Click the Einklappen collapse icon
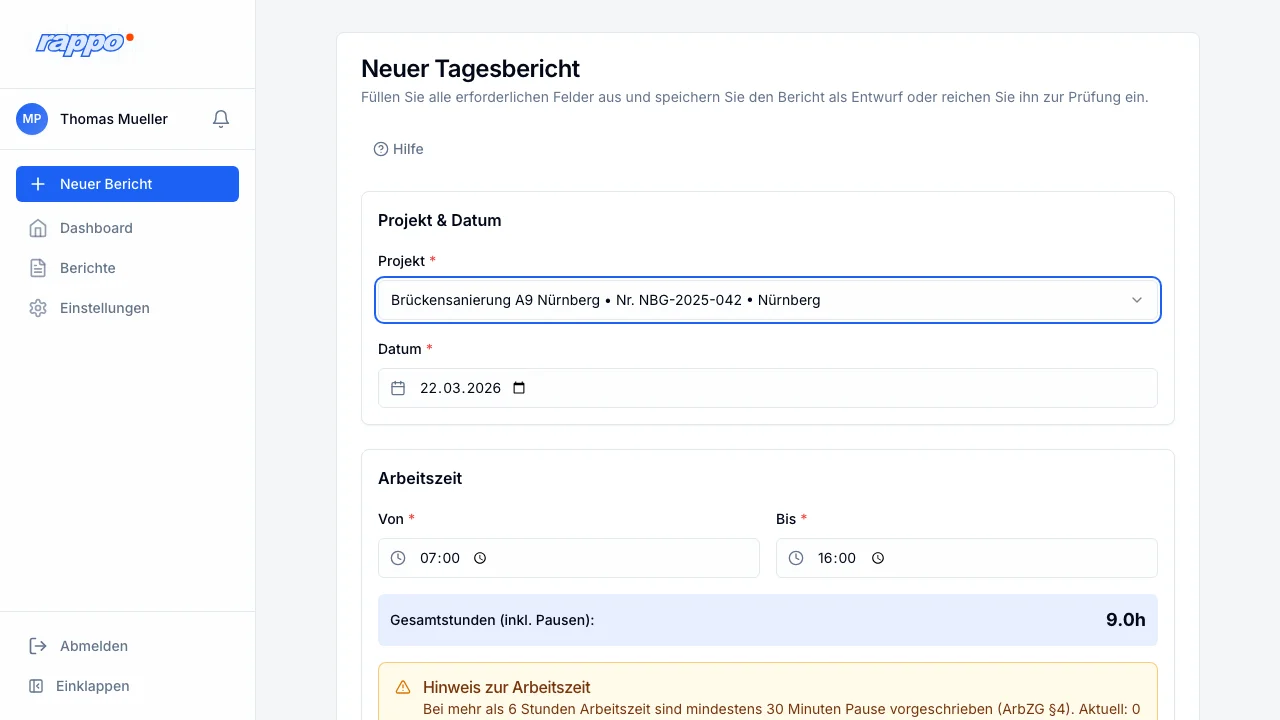The image size is (1280, 720). pos(36,686)
